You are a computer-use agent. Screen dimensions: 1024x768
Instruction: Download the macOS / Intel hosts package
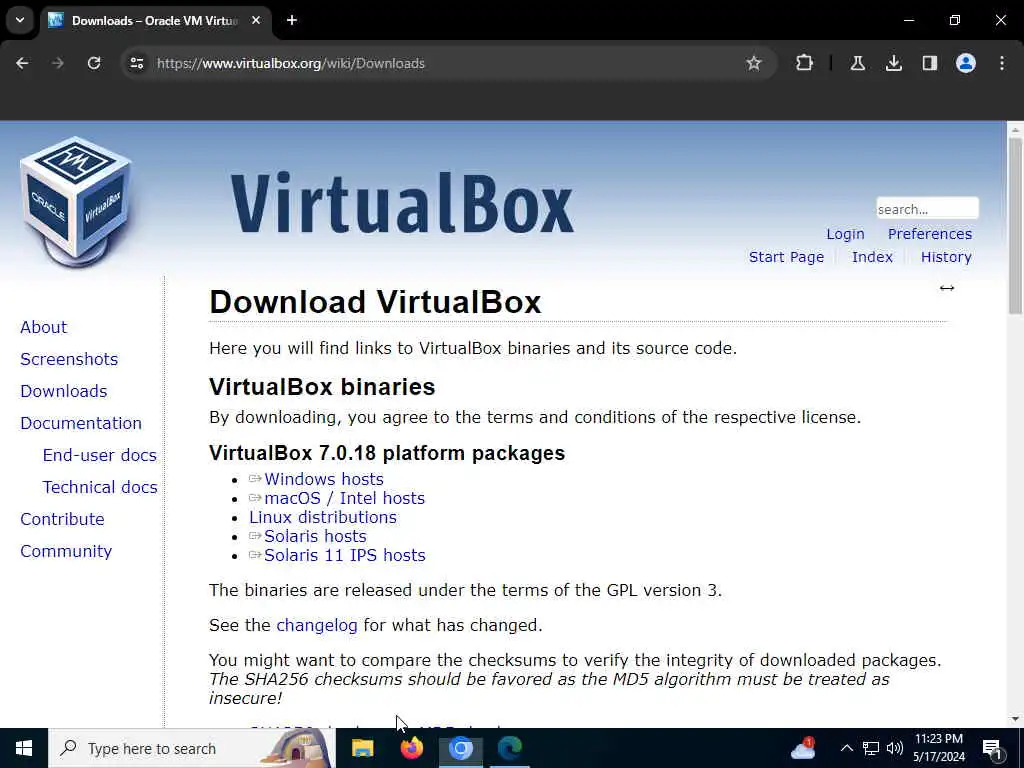coord(345,498)
